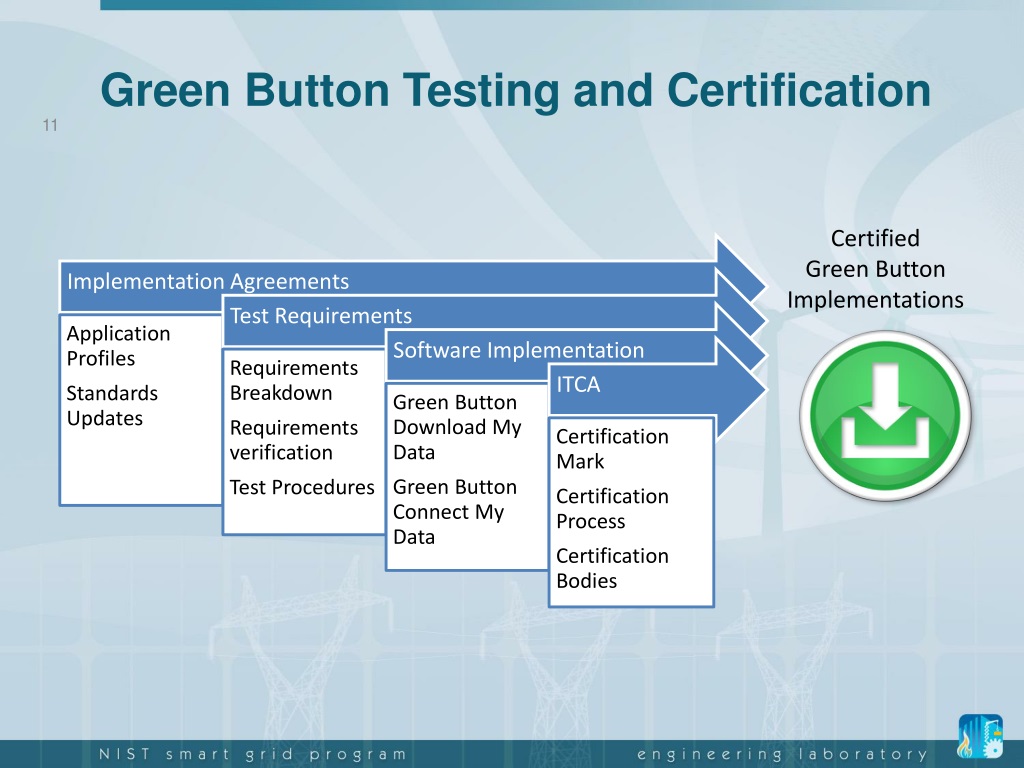Select the Software Implementation arrow
Screen dimensions: 1024x768
(x=576, y=350)
